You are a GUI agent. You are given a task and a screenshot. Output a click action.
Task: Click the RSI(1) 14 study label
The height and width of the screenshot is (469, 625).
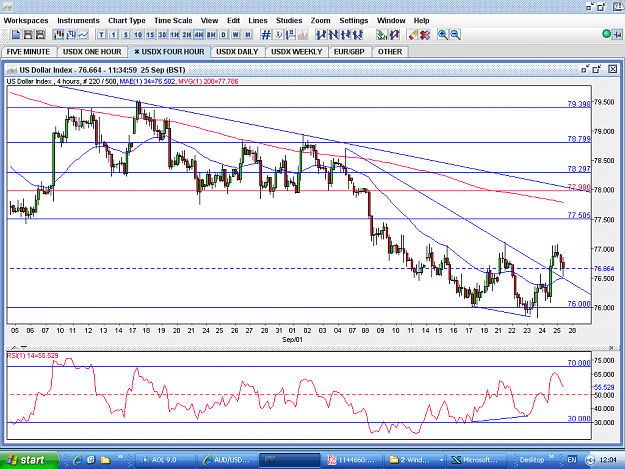click(x=33, y=356)
